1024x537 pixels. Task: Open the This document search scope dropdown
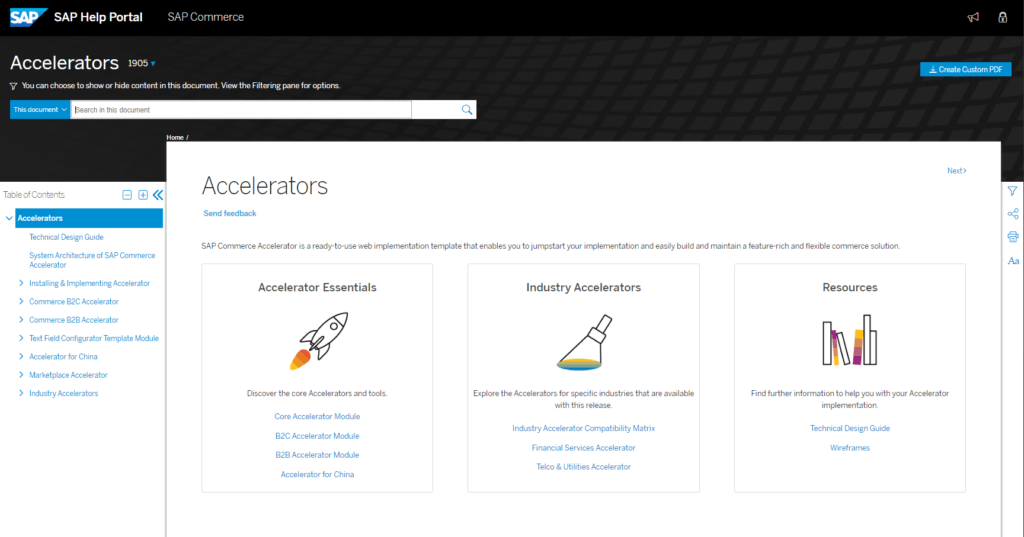[x=40, y=110]
